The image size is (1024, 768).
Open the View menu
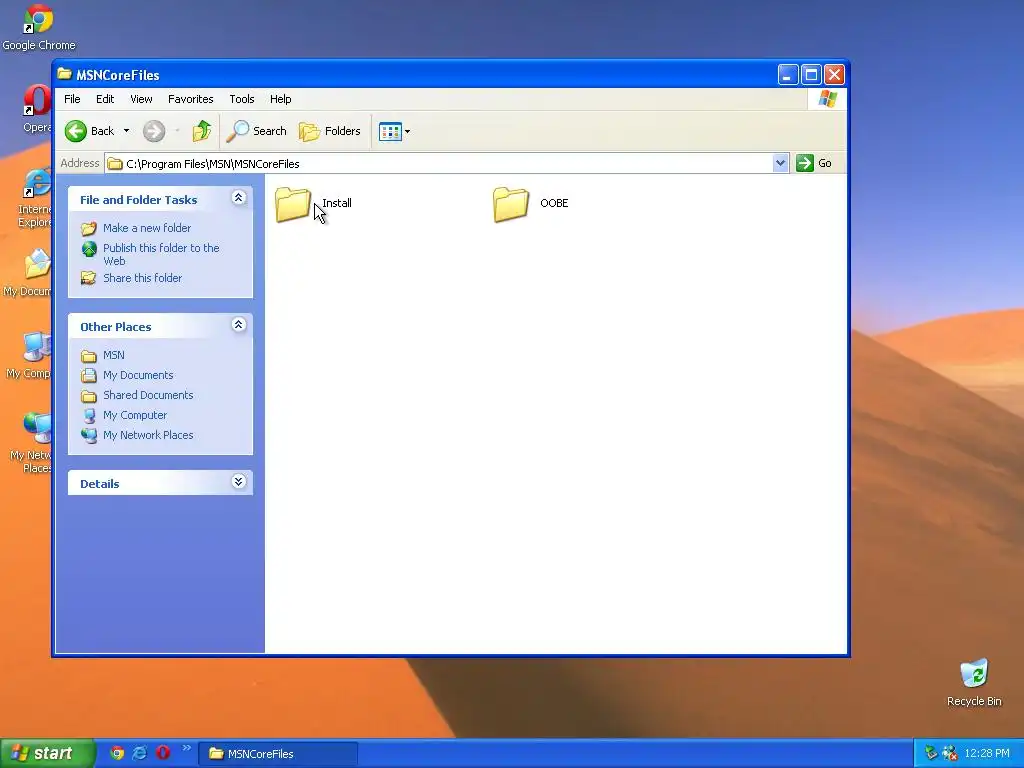point(141,99)
